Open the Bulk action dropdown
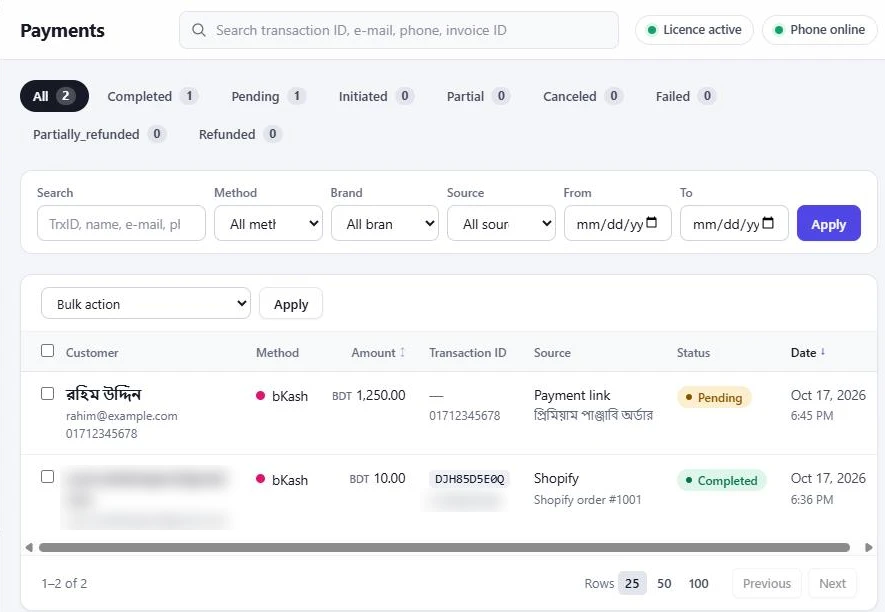Viewport: 885px width, 612px height. pos(146,304)
